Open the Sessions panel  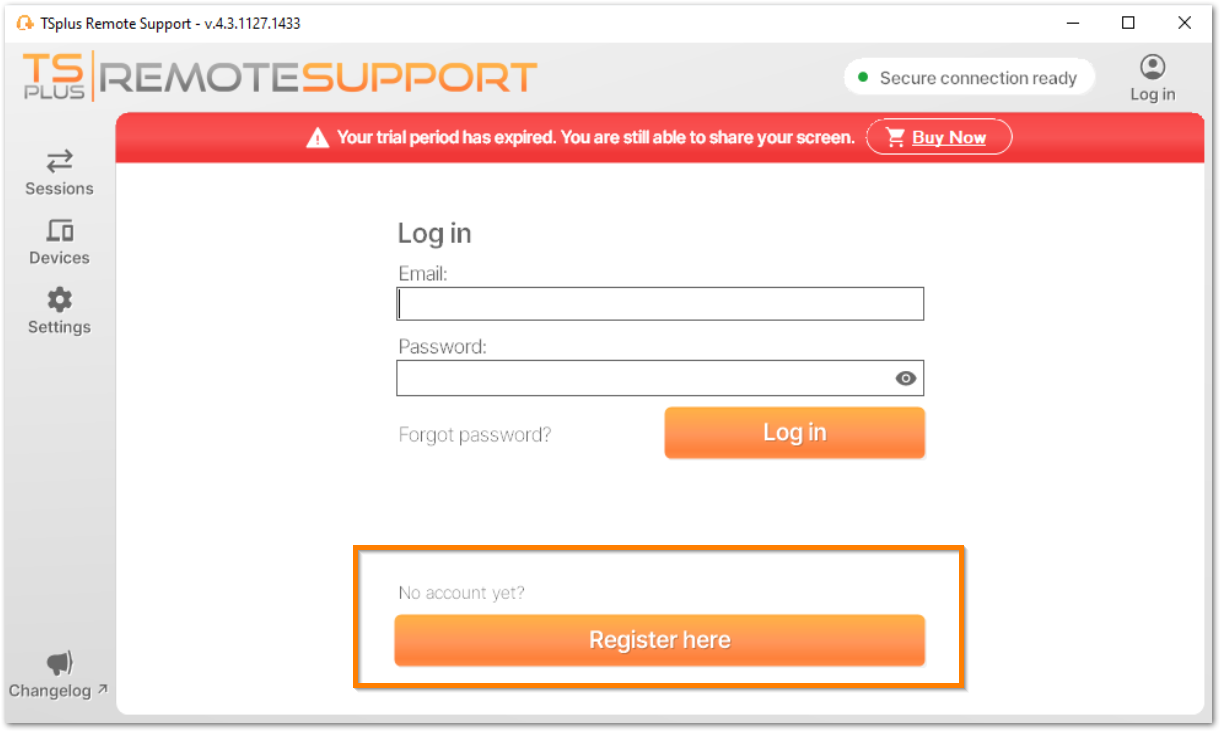[x=59, y=172]
